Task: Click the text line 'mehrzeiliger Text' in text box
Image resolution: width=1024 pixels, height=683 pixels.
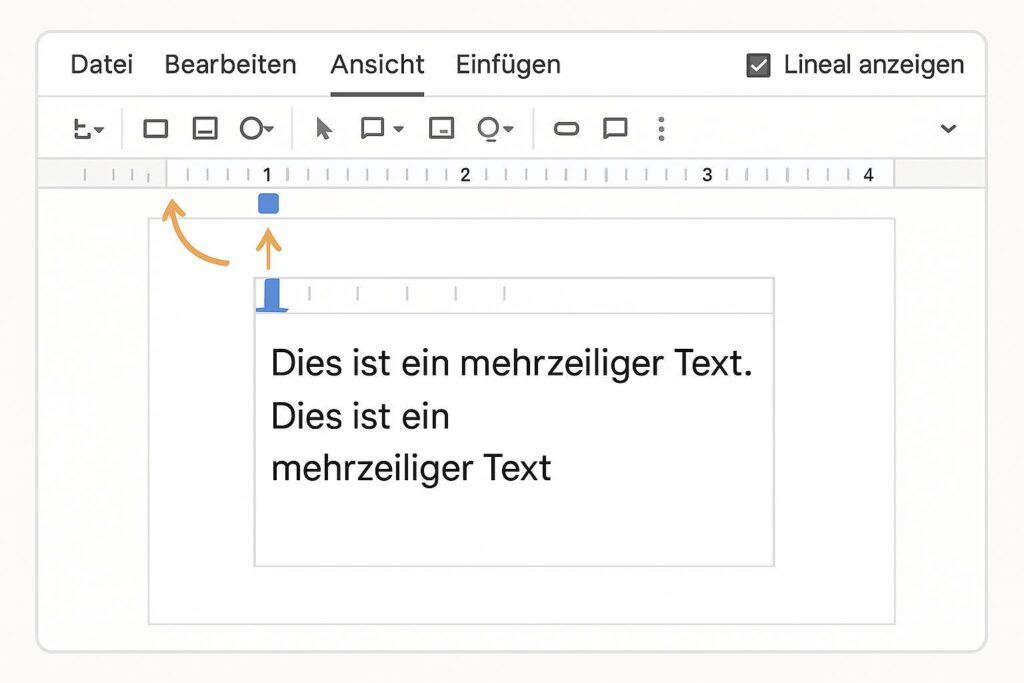Action: 410,467
